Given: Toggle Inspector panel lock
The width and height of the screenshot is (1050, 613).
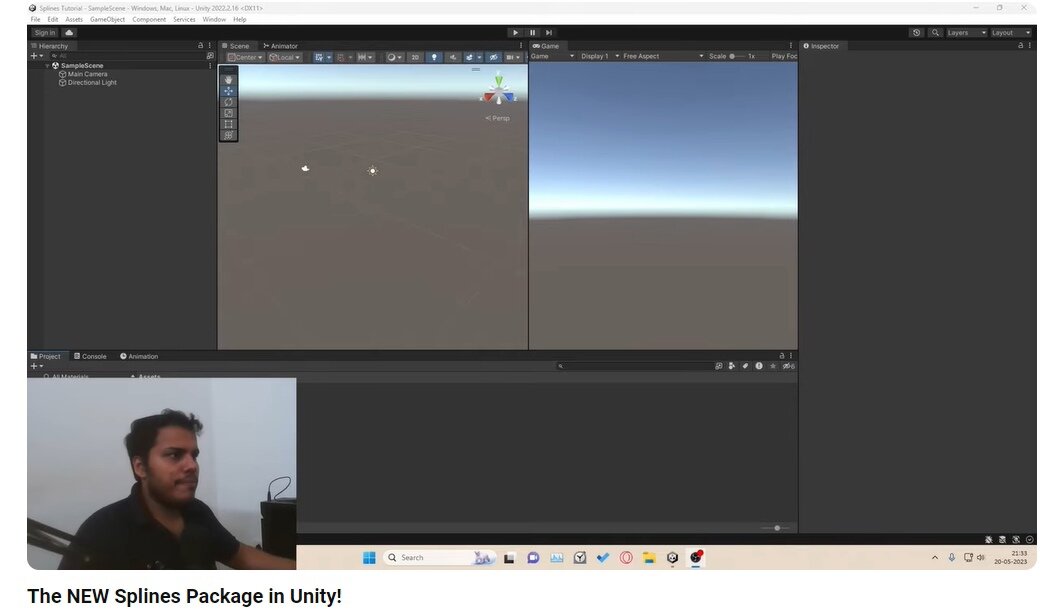Looking at the screenshot, I should pos(1021,46).
